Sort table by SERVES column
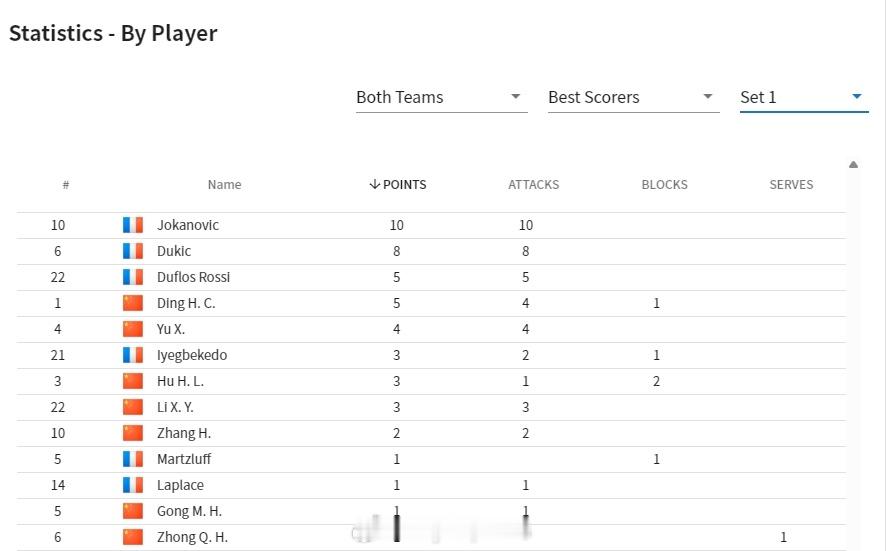 pos(791,185)
